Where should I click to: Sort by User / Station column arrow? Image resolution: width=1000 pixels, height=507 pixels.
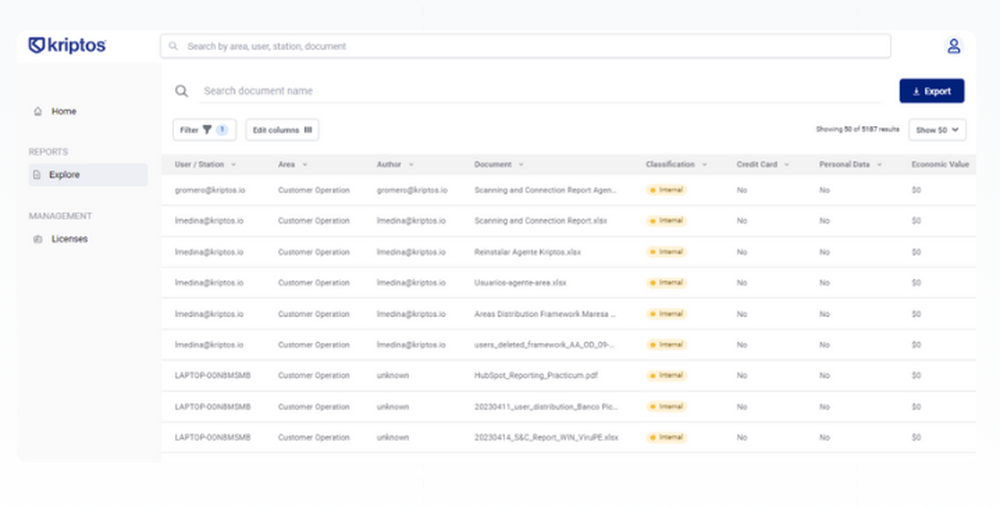coord(233,165)
